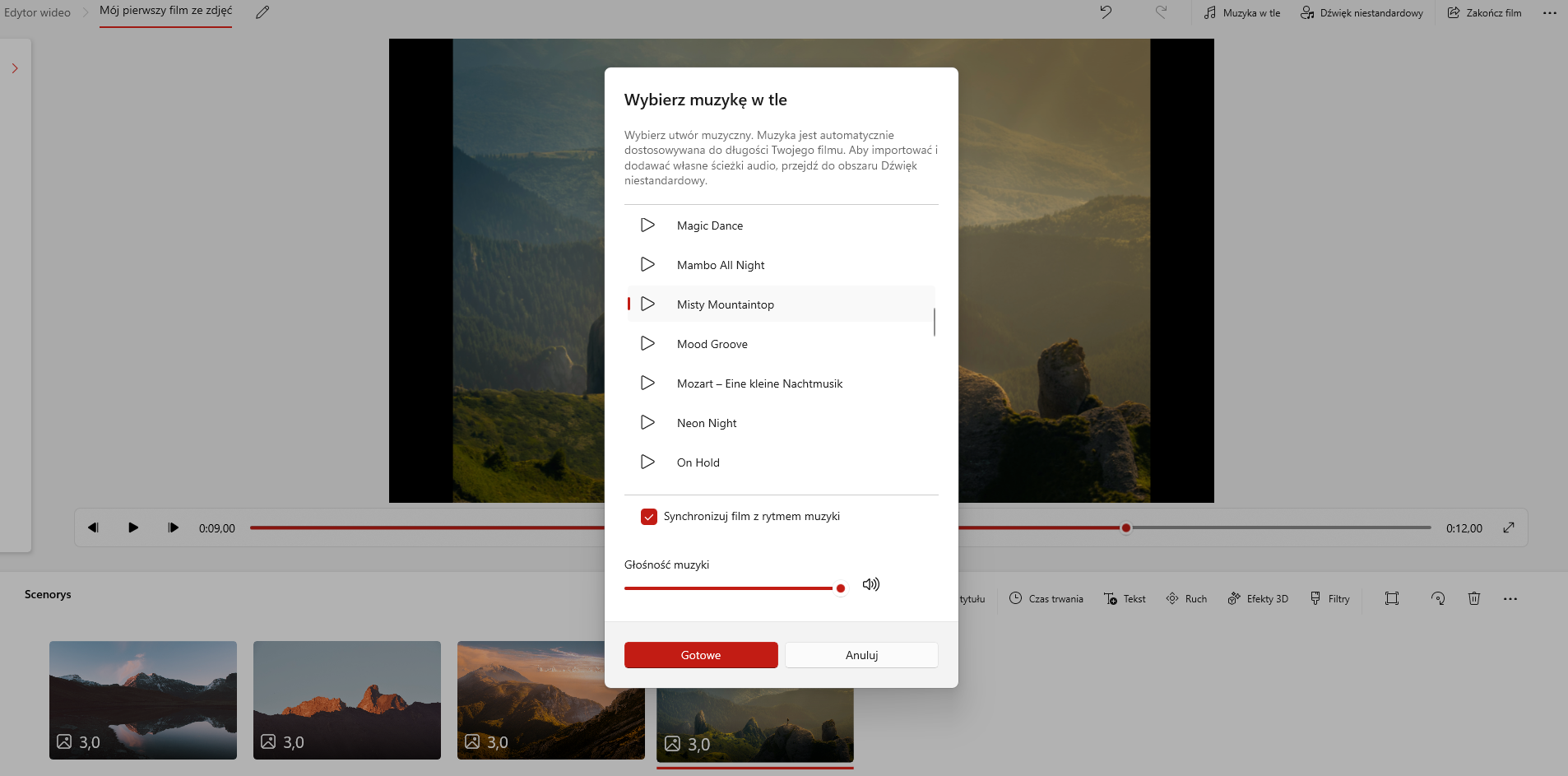Open Dźwięk niestandardowy from top bar
Screen dimensions: 1568x776
[1362, 12]
